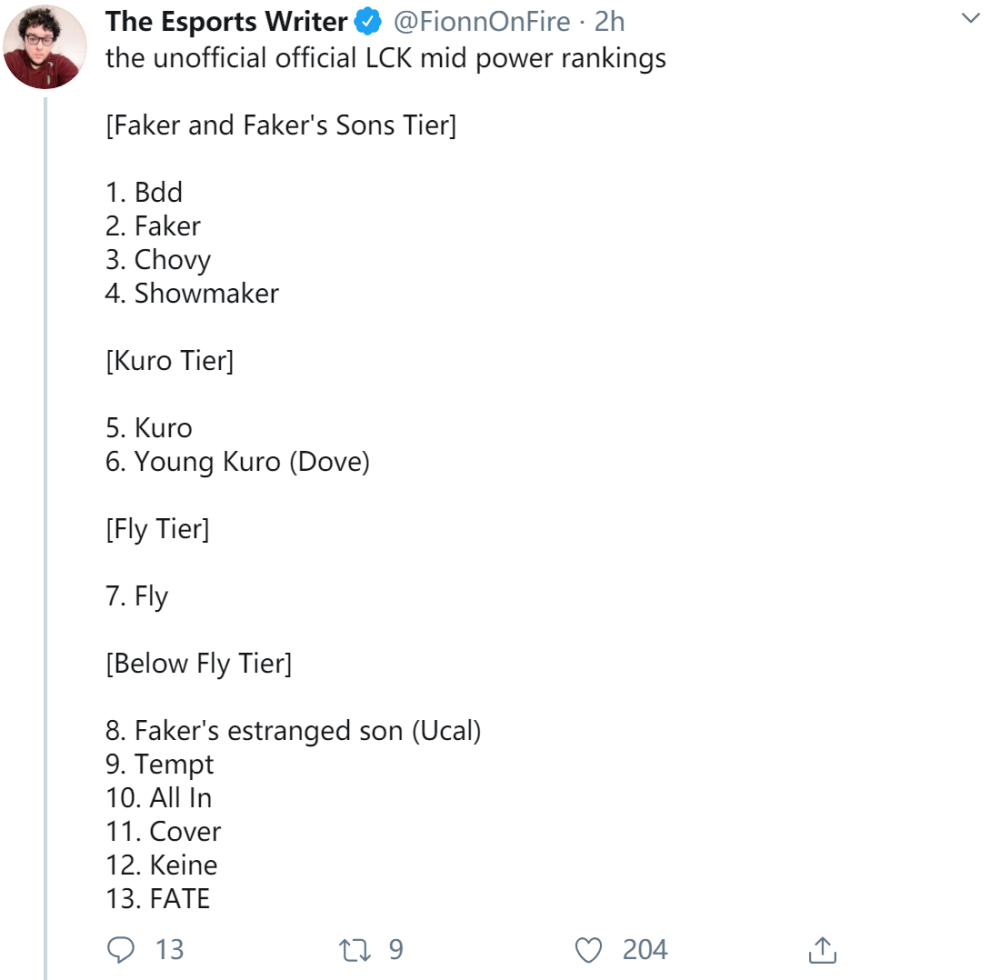
Task: Click the reply speech bubble icon
Action: 120,949
